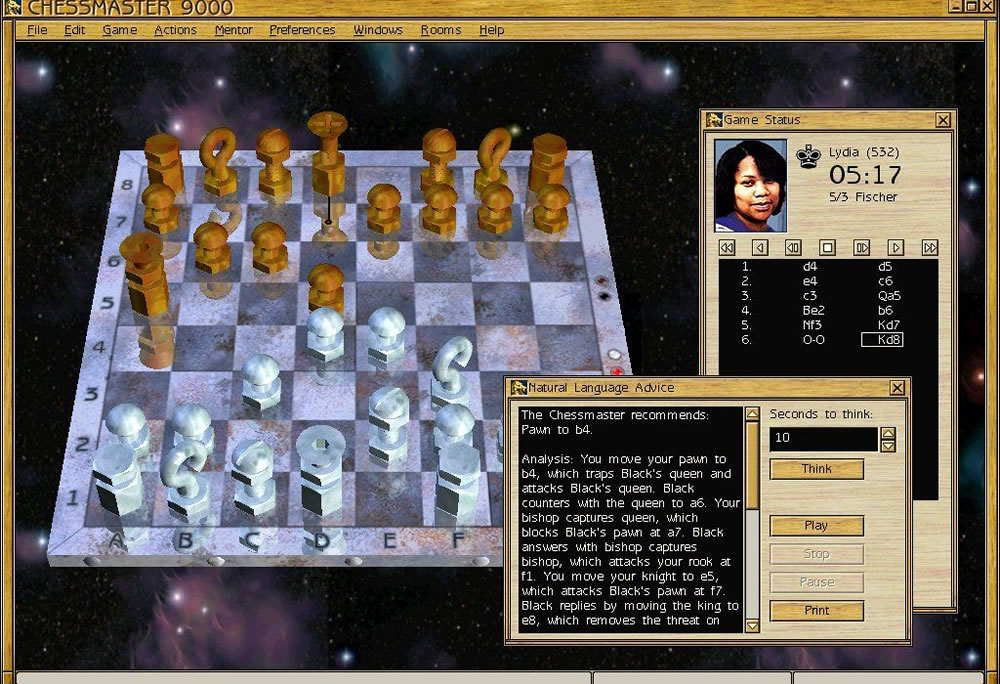The width and height of the screenshot is (1000, 684).
Task: Jump to the last move with fast-forward control
Action: click(929, 248)
